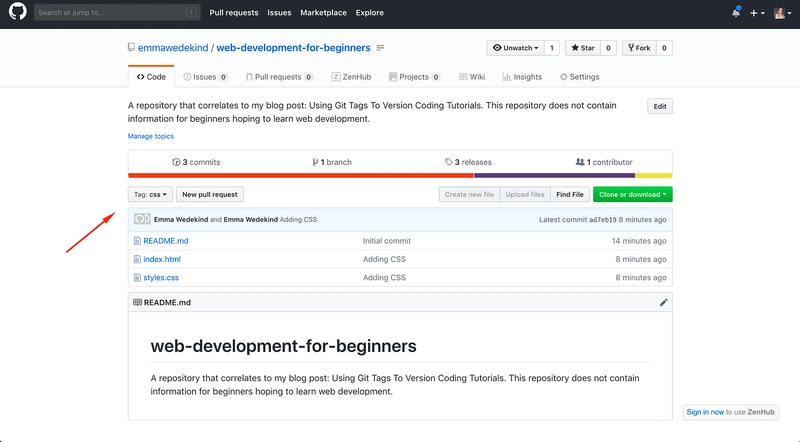Click the yellow language bar segment
The image size is (800, 442).
coord(654,176)
